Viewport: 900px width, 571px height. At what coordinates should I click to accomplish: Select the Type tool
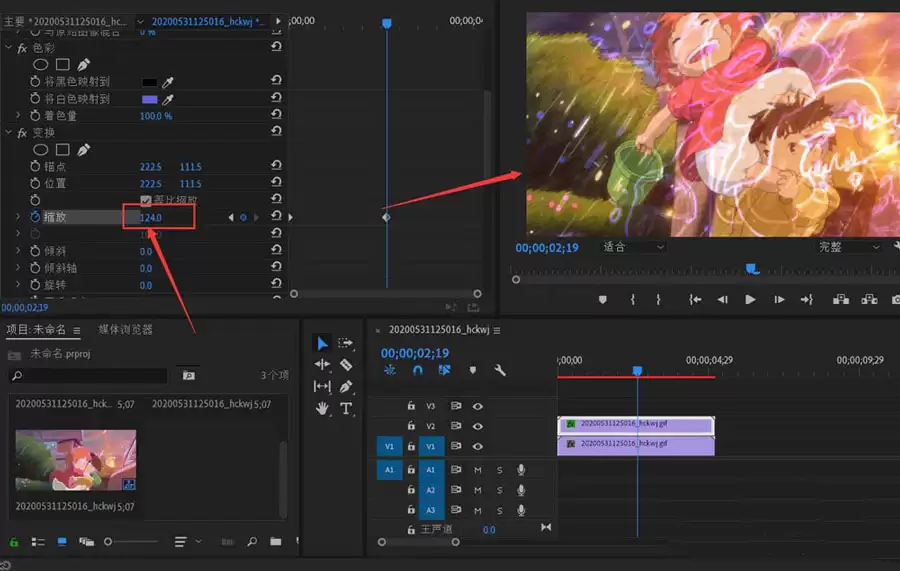pos(346,408)
